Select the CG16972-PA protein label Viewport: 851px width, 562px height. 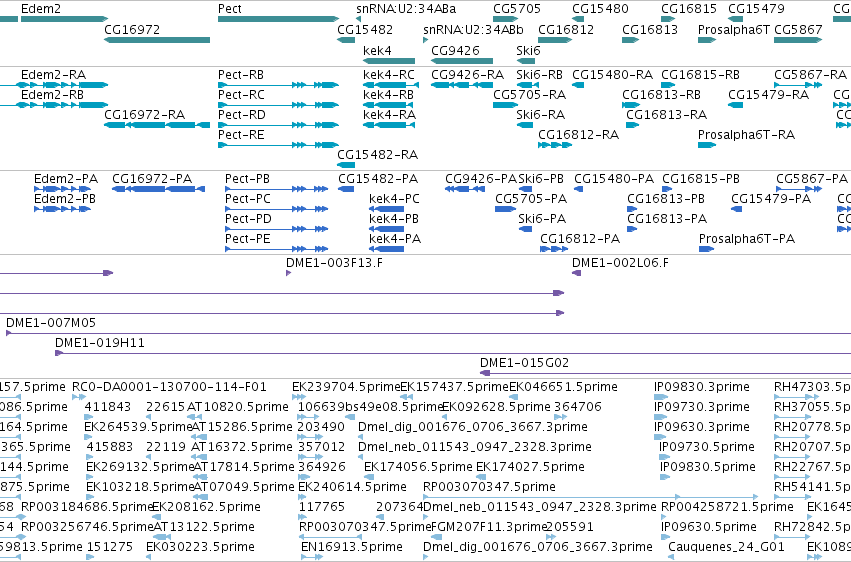(152, 178)
